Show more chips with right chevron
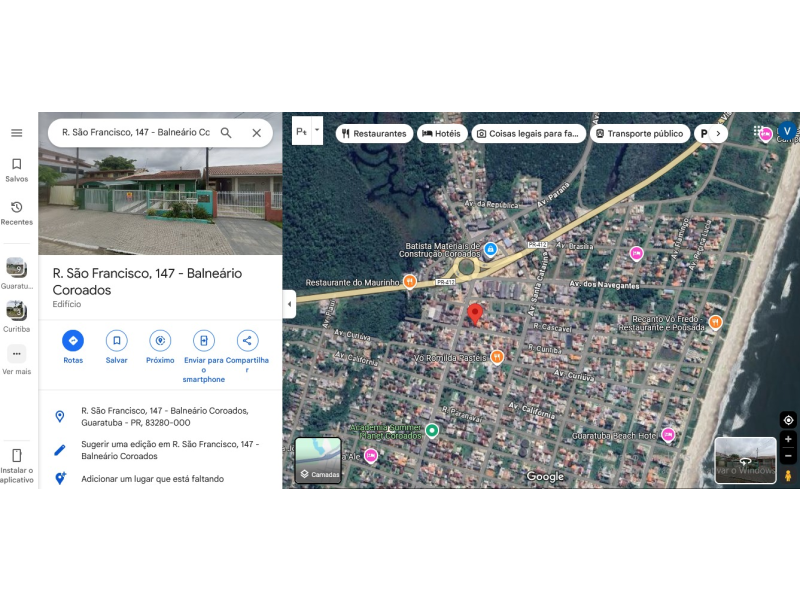Screen dimensions: 800x600 718,134
